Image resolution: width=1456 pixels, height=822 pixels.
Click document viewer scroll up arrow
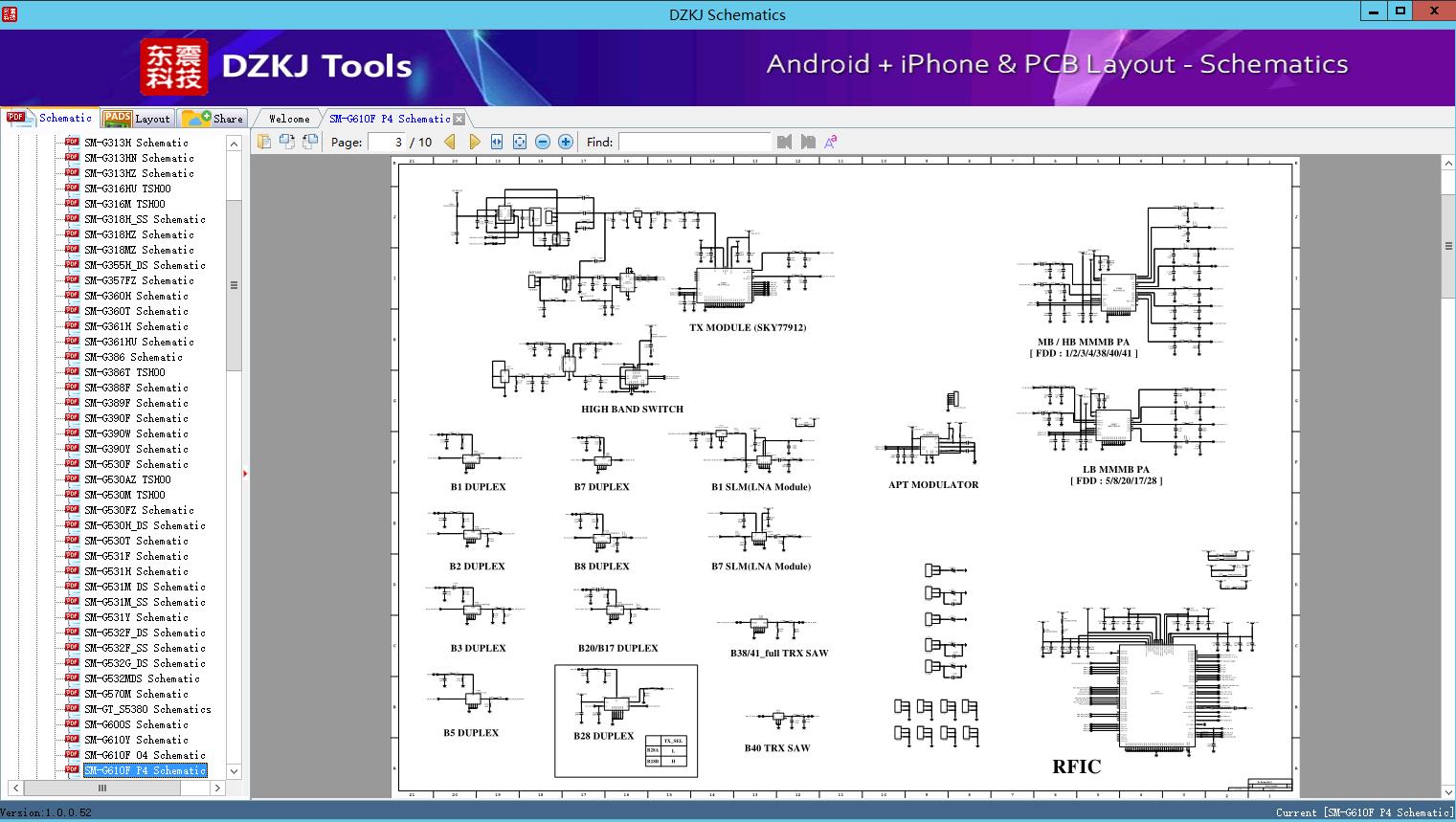(1448, 164)
